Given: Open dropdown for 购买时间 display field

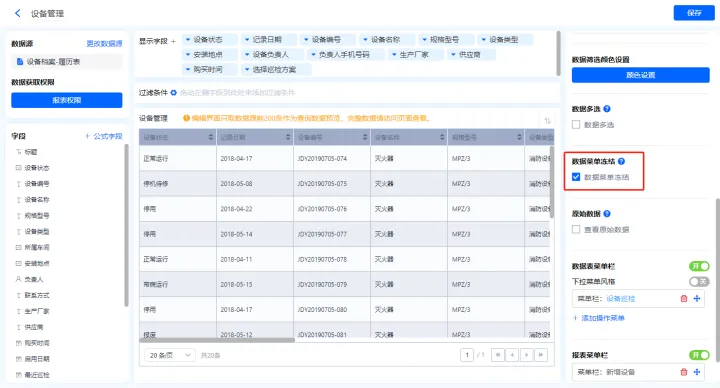Looking at the screenshot, I should click(188, 70).
